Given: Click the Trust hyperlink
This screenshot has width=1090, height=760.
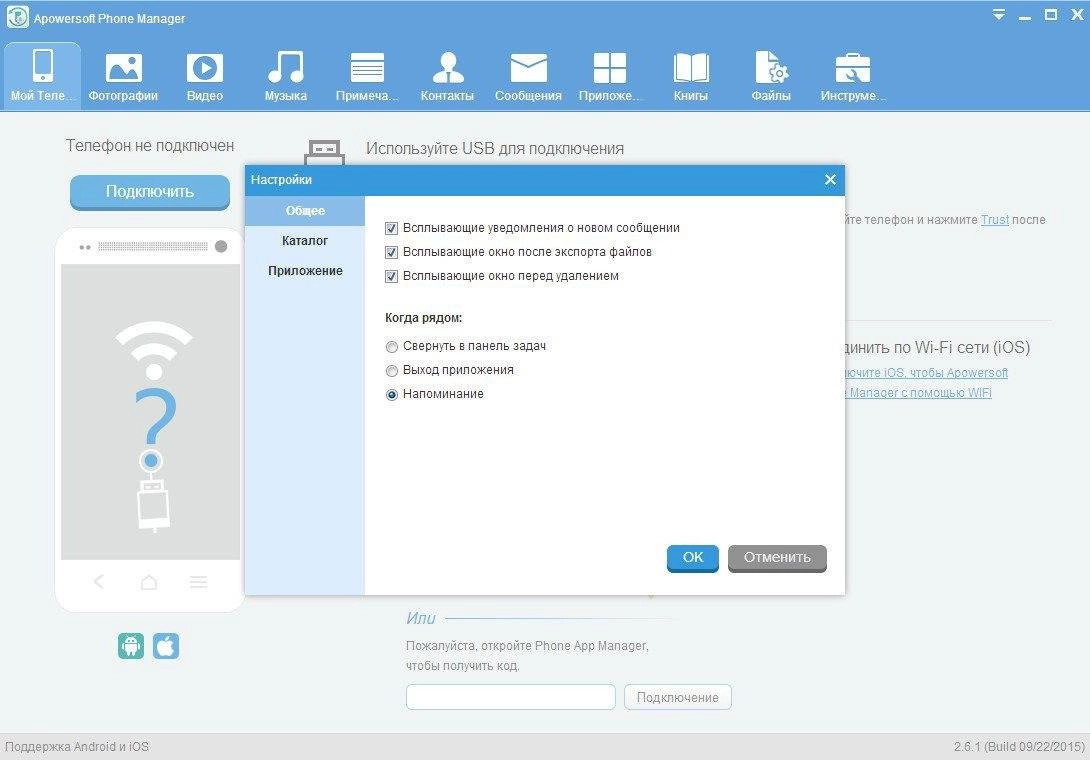Looking at the screenshot, I should 995,220.
